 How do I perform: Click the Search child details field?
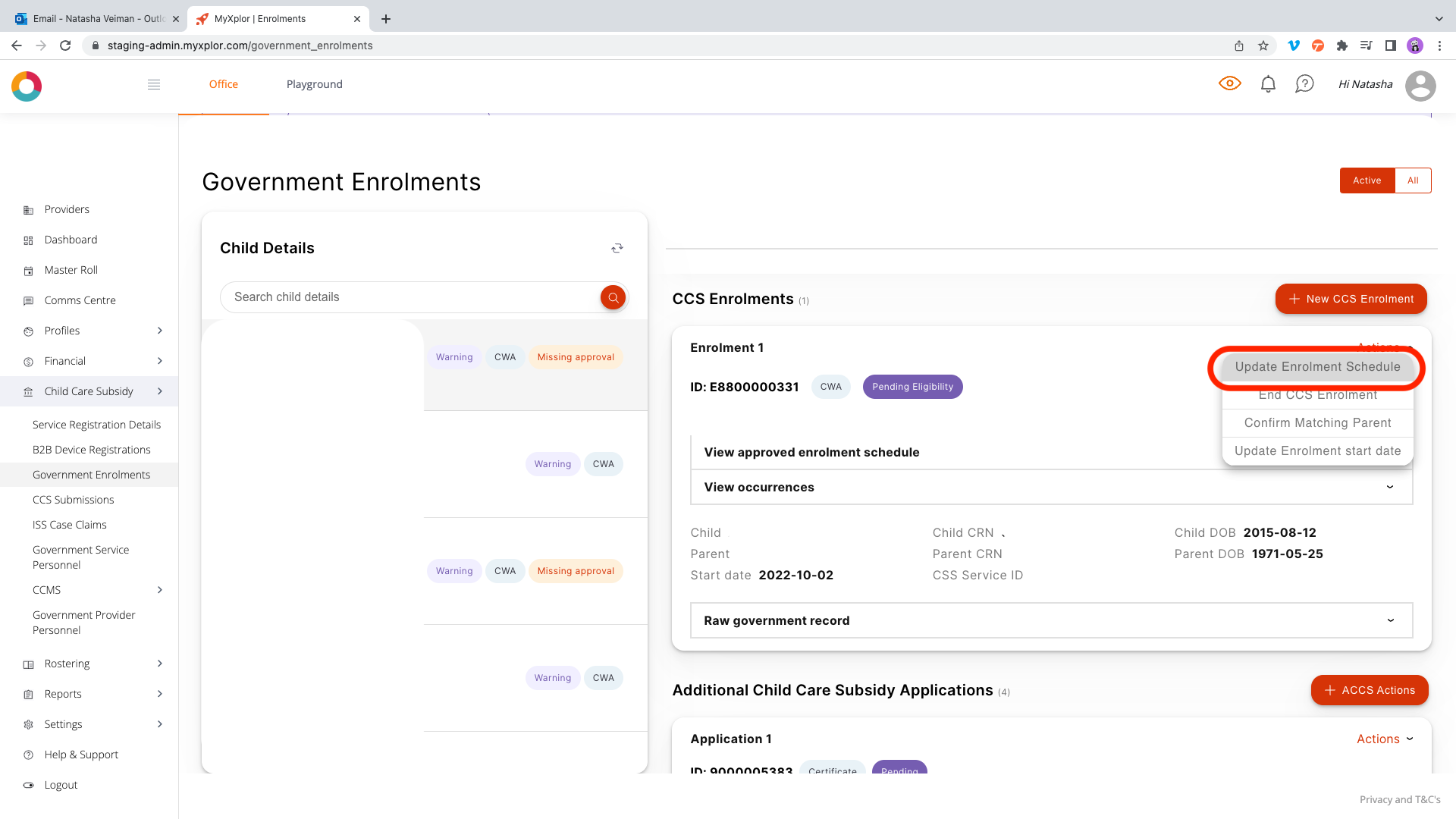click(x=409, y=297)
